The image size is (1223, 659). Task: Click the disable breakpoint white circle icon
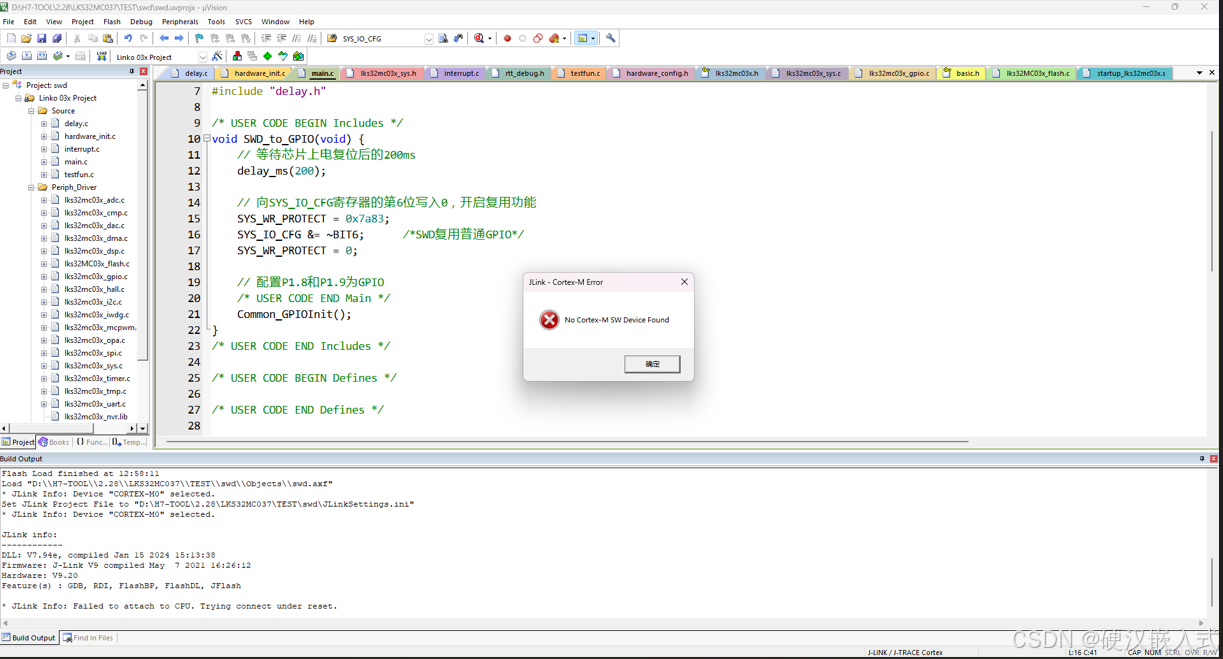coord(522,39)
